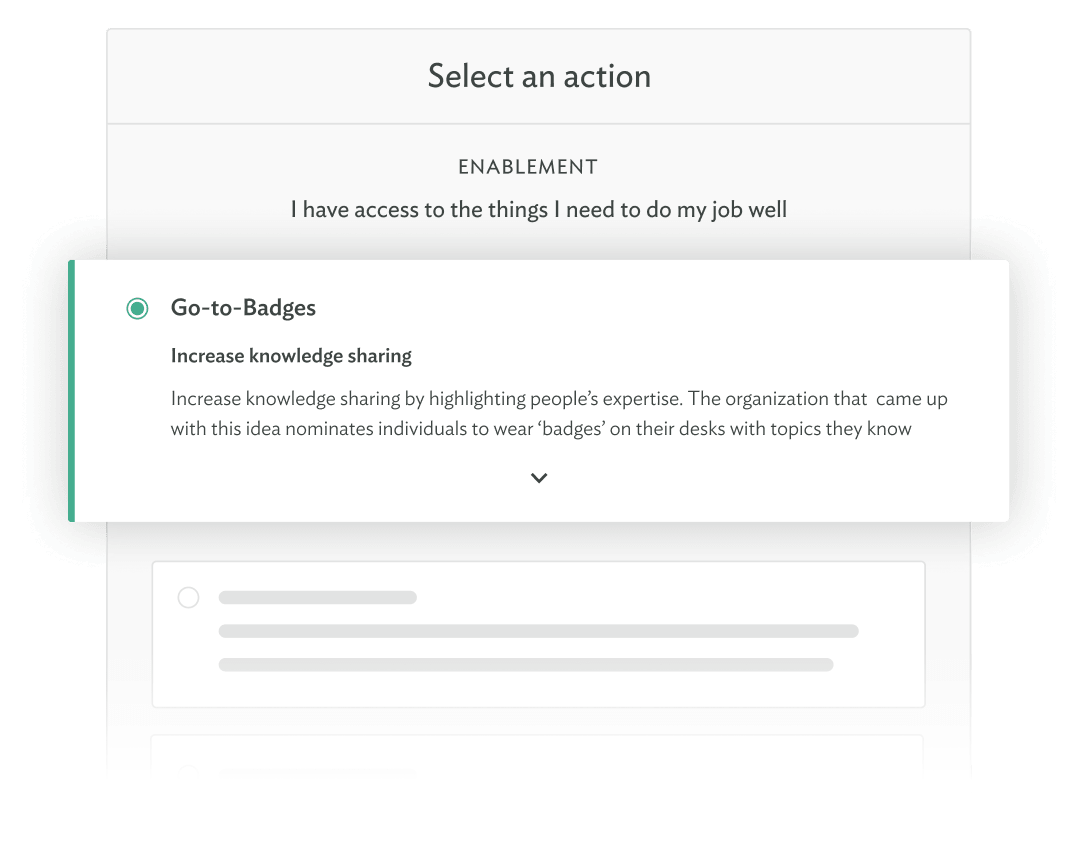Screen dimensions: 1080x860
Task: Click the "Select an action" header title
Action: pyautogui.click(x=539, y=76)
